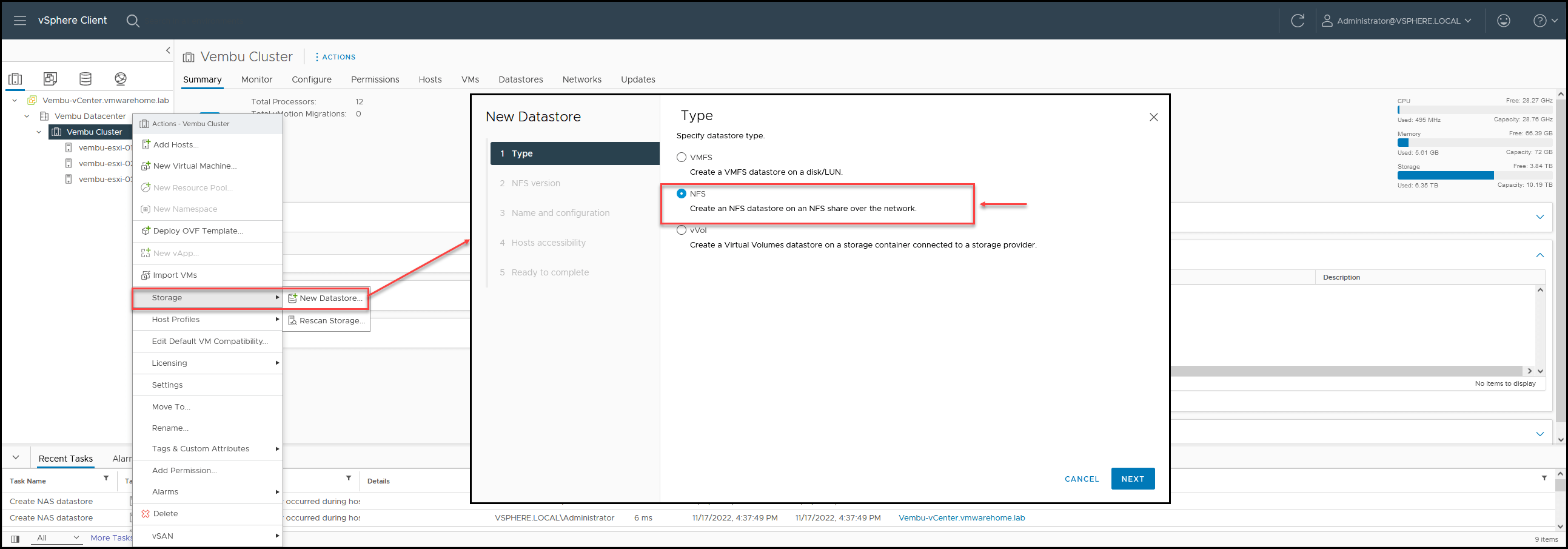This screenshot has width=1568, height=549.
Task: Click the vembu-esxi-03 host icon
Action: point(69,179)
